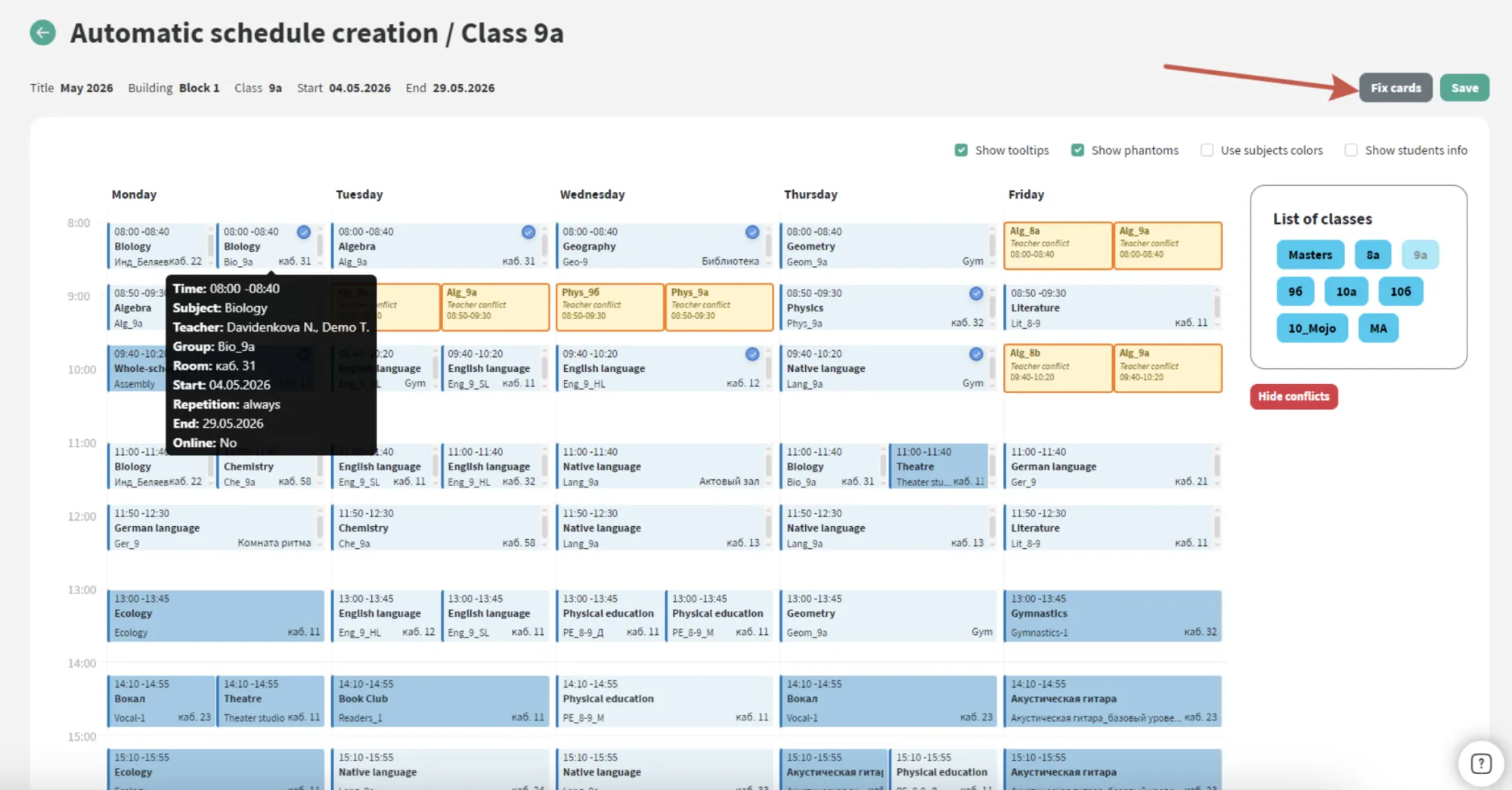Viewport: 1512px width, 790px height.
Task: Select Masters in List of classes
Action: pyautogui.click(x=1310, y=255)
